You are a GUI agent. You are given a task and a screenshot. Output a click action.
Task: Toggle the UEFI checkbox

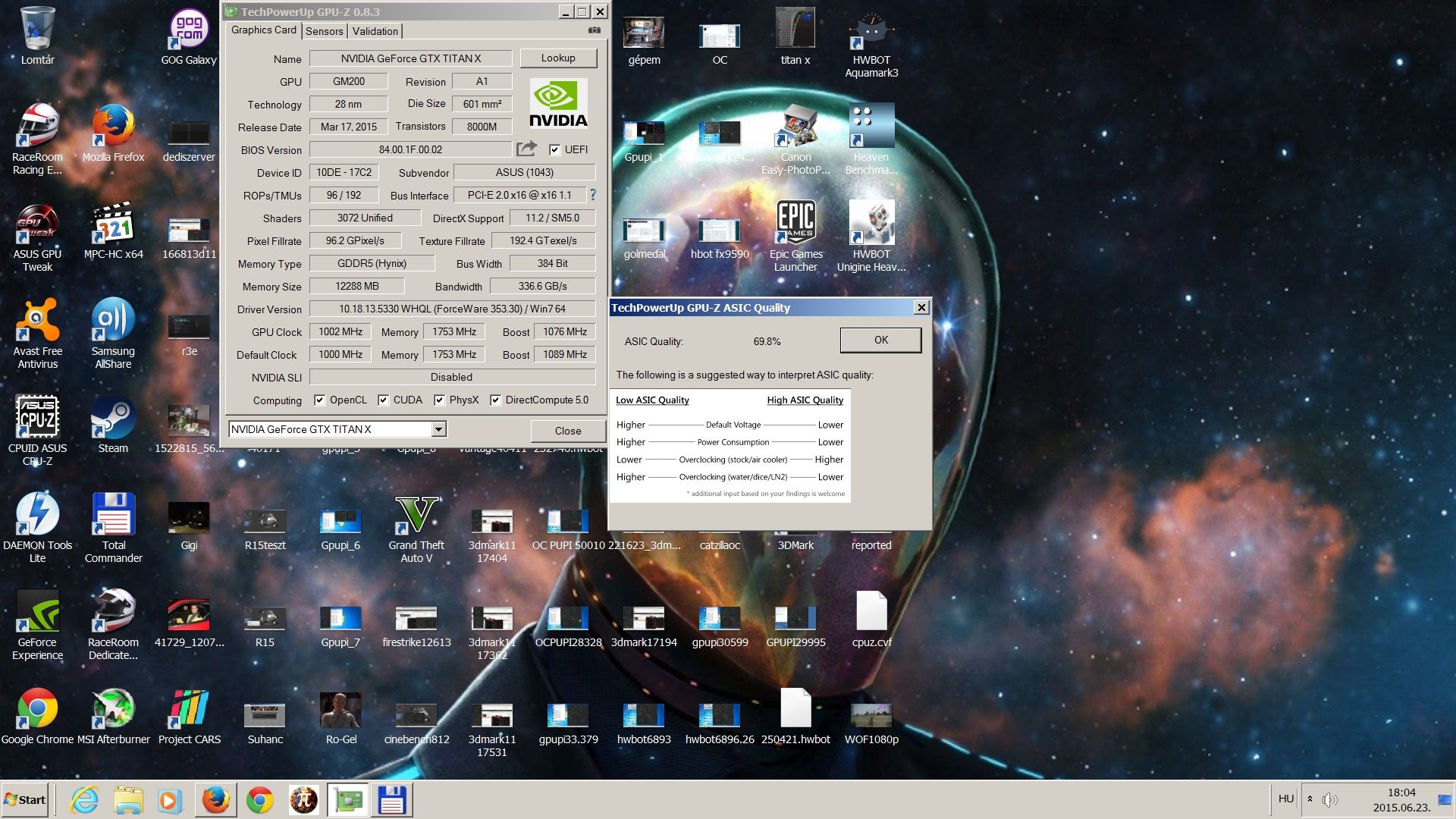[554, 149]
